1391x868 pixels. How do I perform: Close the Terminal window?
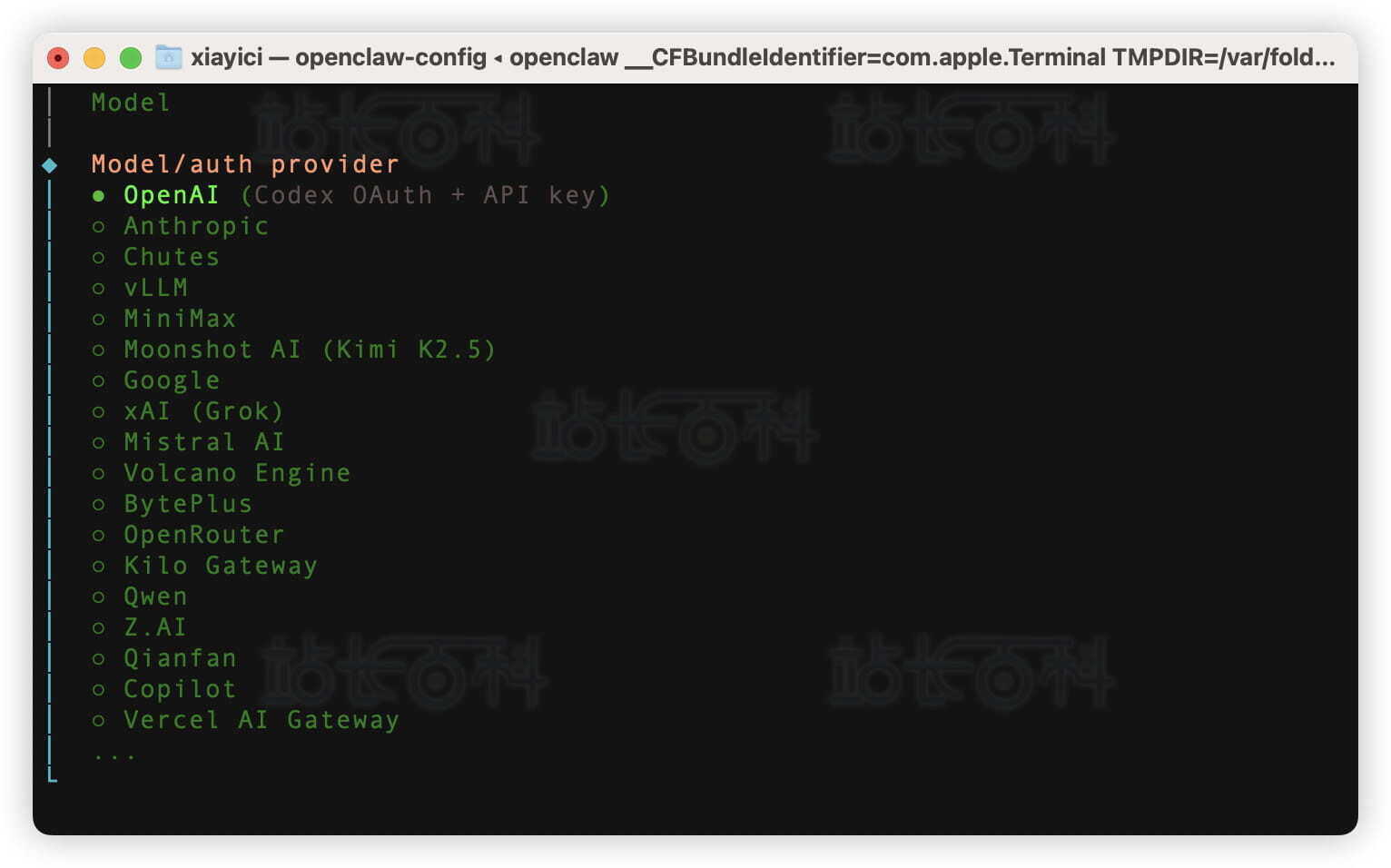point(58,58)
